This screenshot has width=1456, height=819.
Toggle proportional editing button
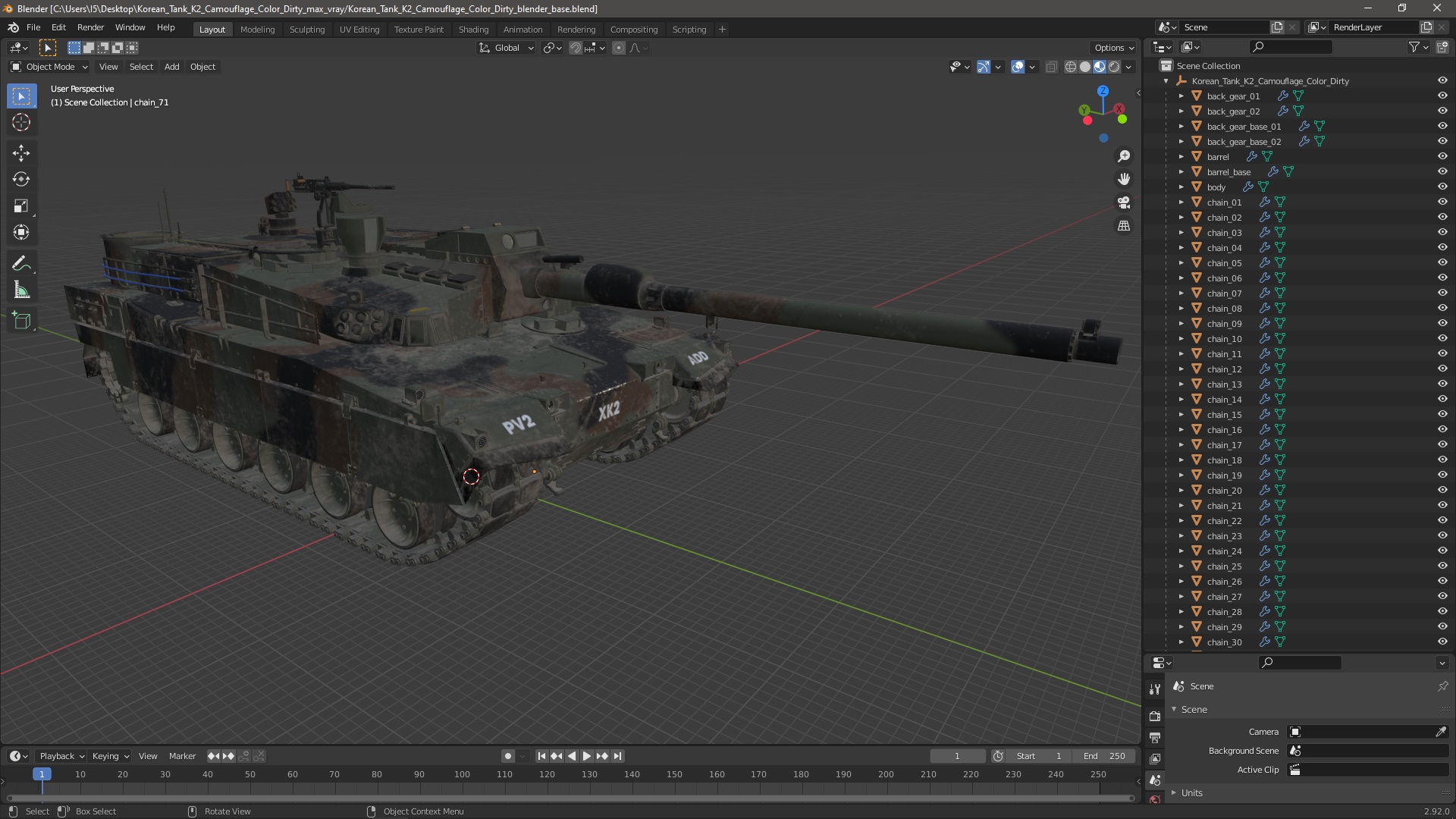coord(619,48)
